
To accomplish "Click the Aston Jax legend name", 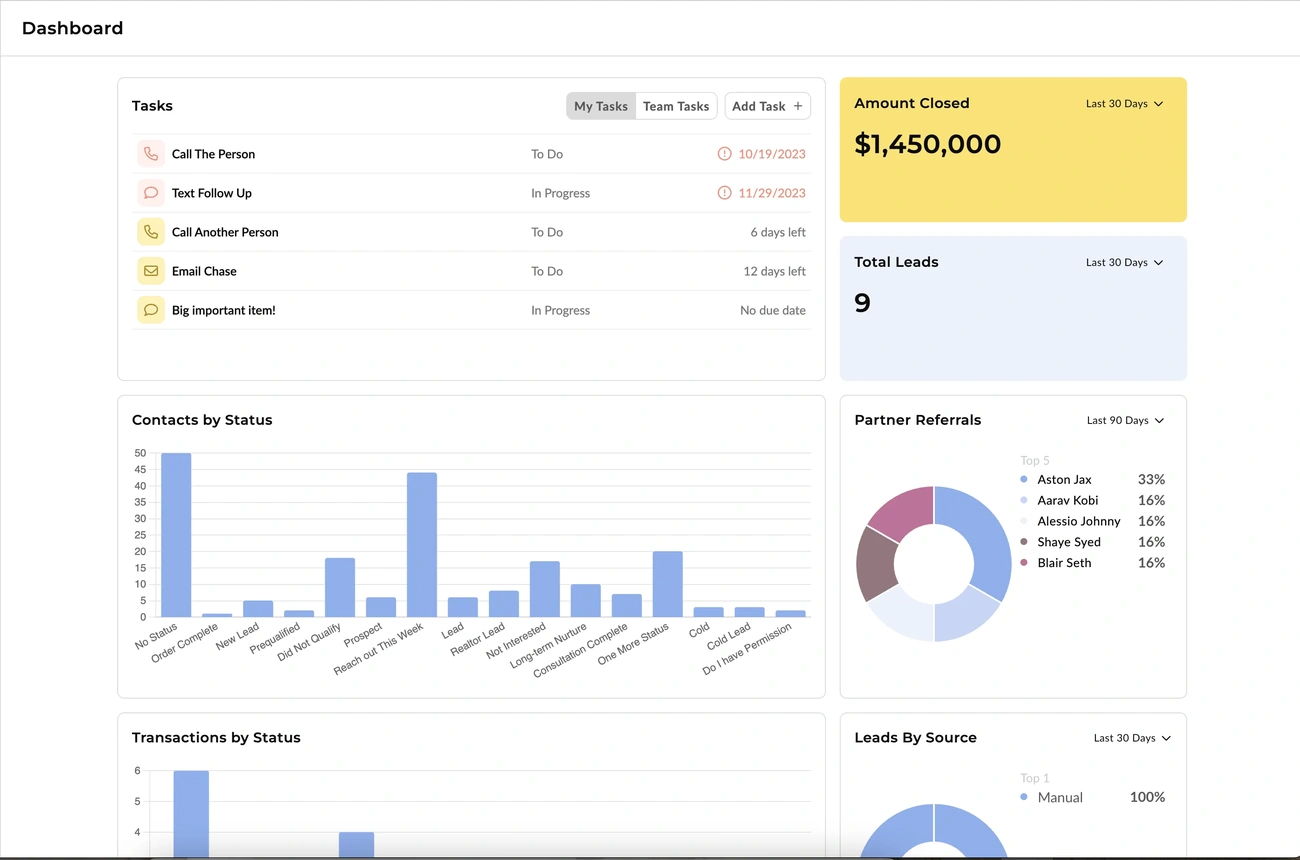I will pyautogui.click(x=1064, y=480).
